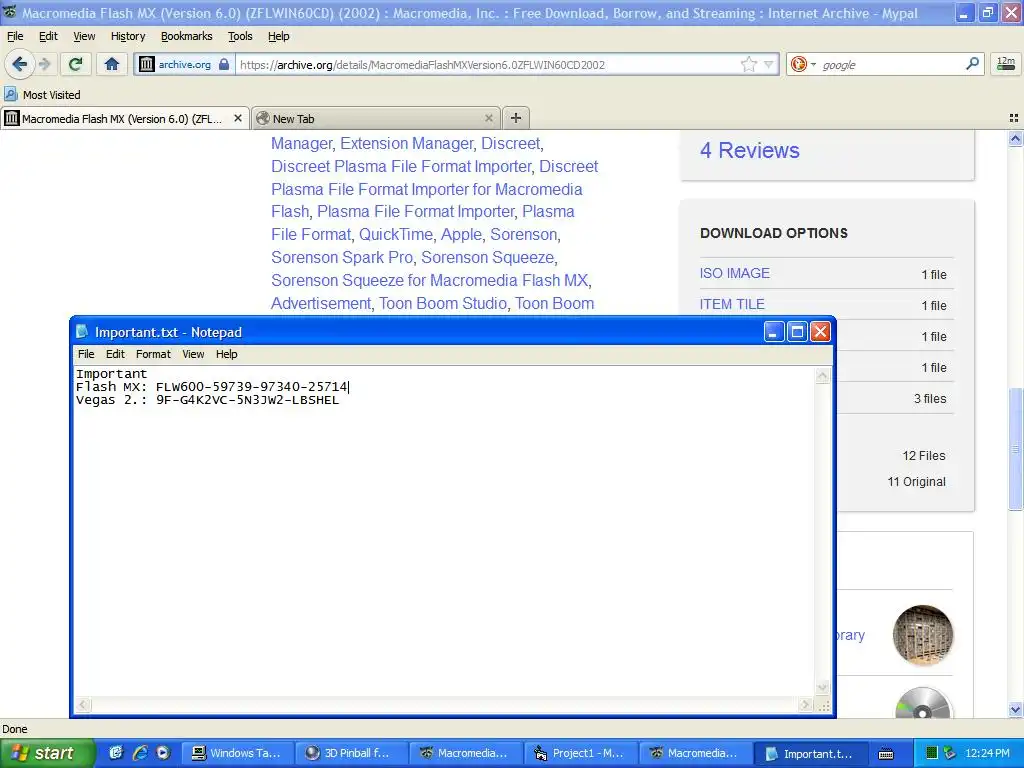1024x768 pixels.
Task: Click the Vegas 2 serial line
Action: (x=208, y=400)
